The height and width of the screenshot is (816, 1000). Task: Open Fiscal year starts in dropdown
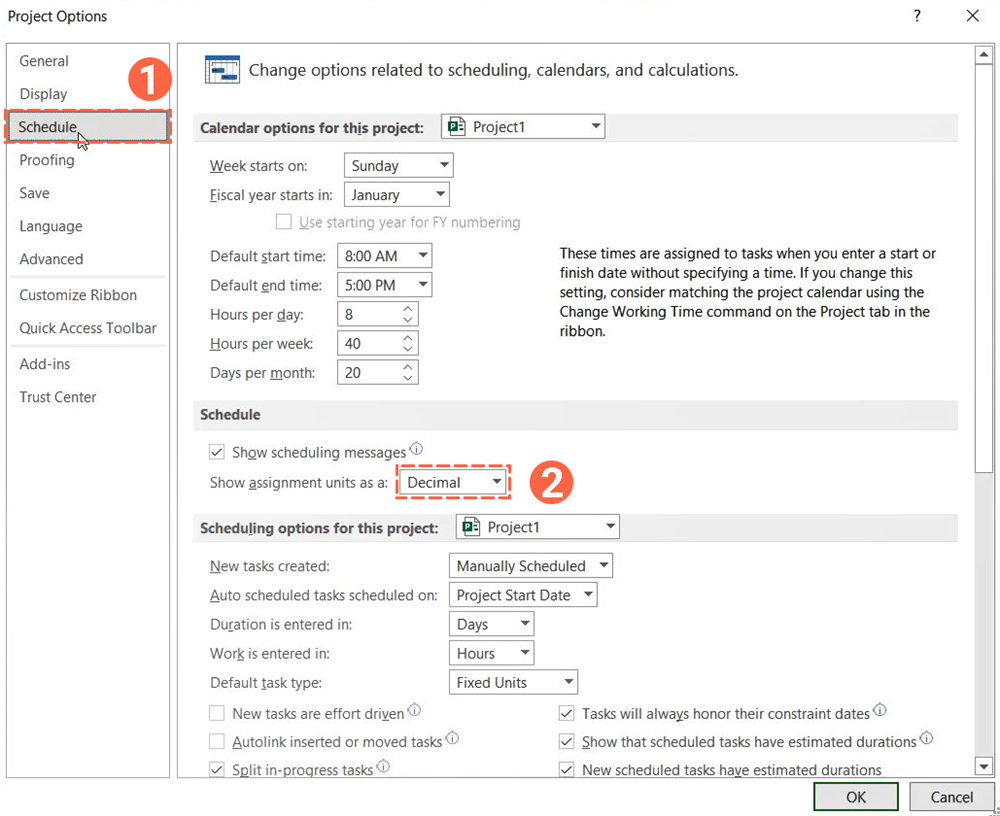pyautogui.click(x=397, y=195)
